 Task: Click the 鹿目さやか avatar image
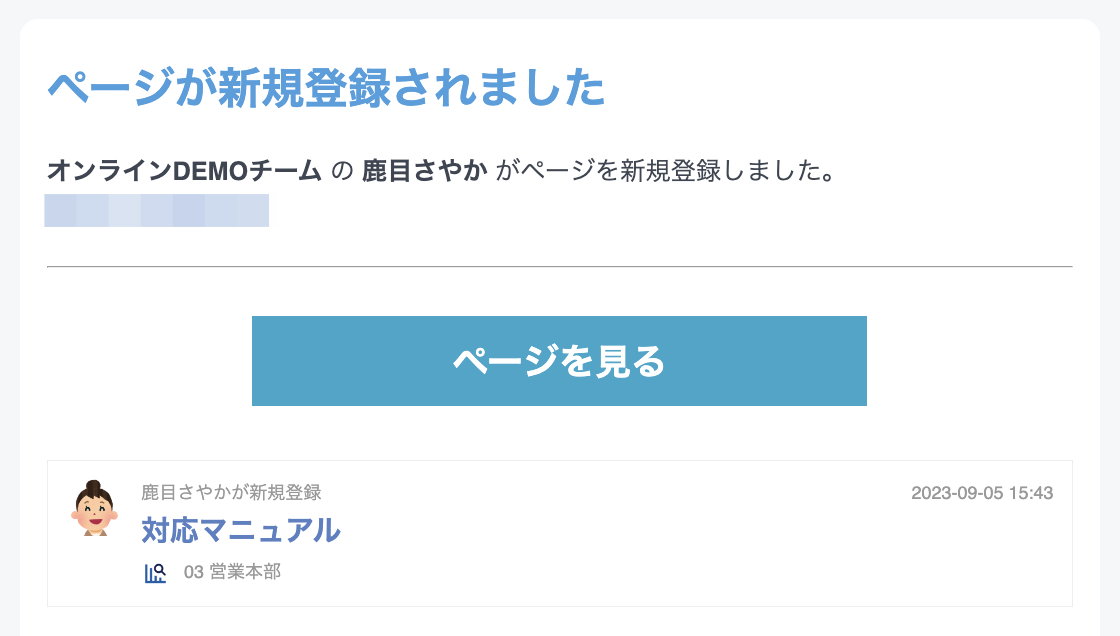coord(94,508)
